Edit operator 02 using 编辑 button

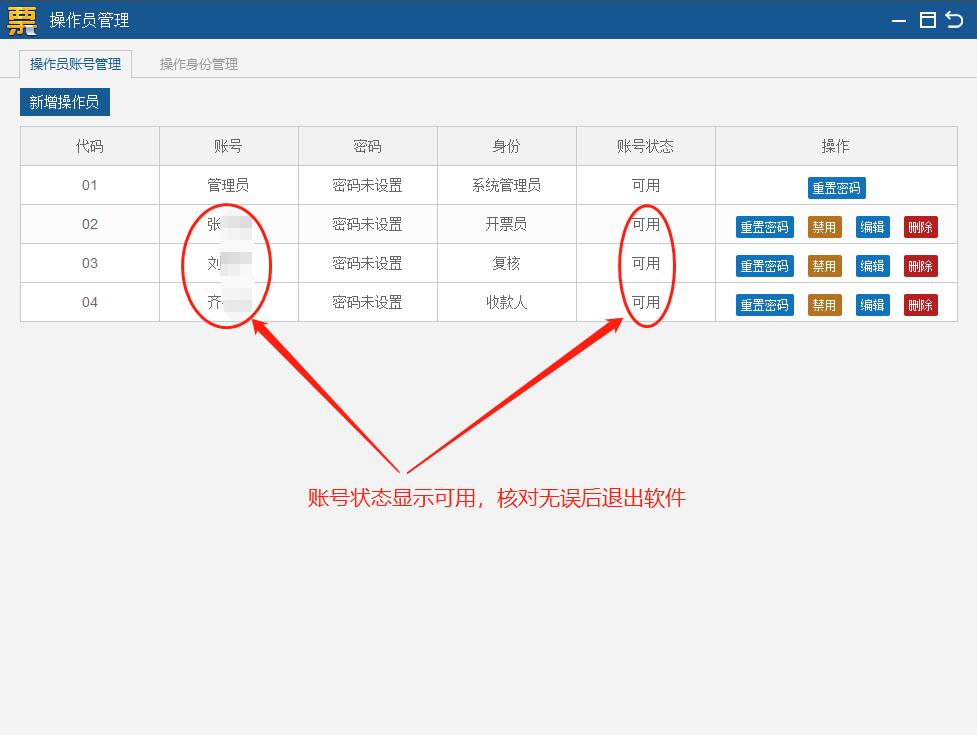click(x=871, y=227)
